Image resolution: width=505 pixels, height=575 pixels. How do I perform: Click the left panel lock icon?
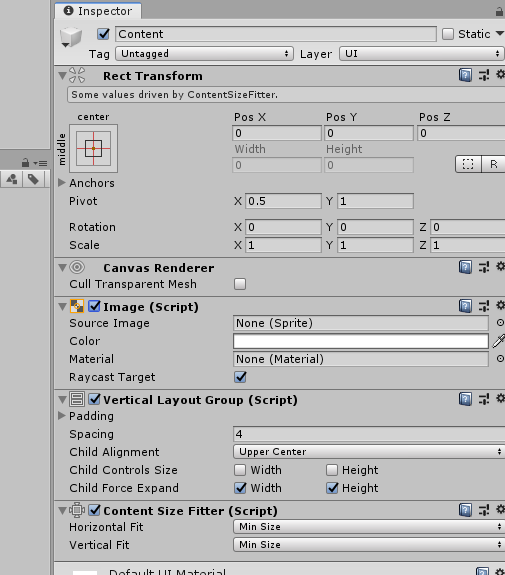(x=25, y=162)
